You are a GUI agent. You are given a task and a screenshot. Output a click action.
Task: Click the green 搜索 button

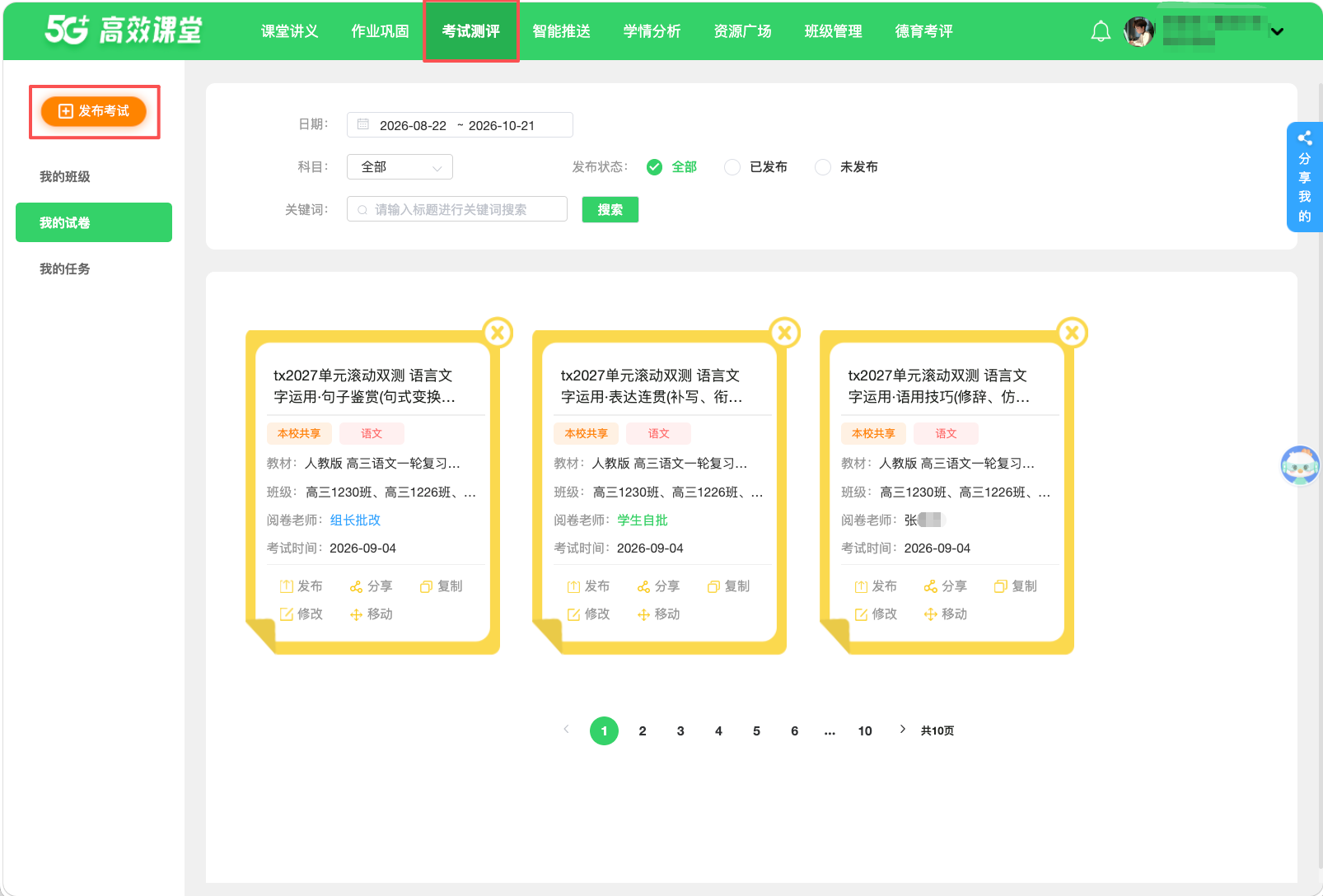[x=610, y=210]
